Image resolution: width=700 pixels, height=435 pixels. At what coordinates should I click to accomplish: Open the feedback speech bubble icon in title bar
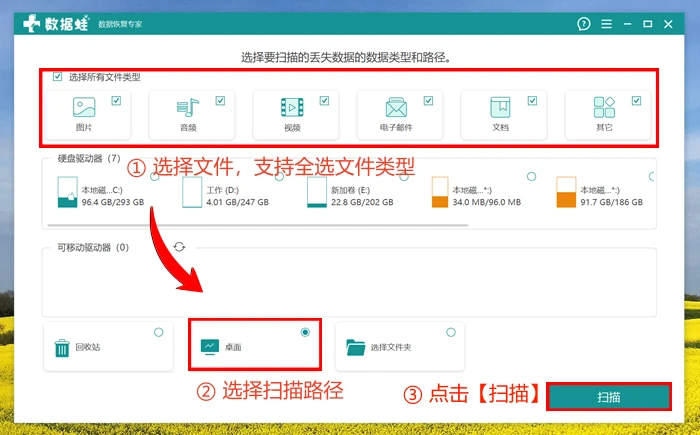584,23
